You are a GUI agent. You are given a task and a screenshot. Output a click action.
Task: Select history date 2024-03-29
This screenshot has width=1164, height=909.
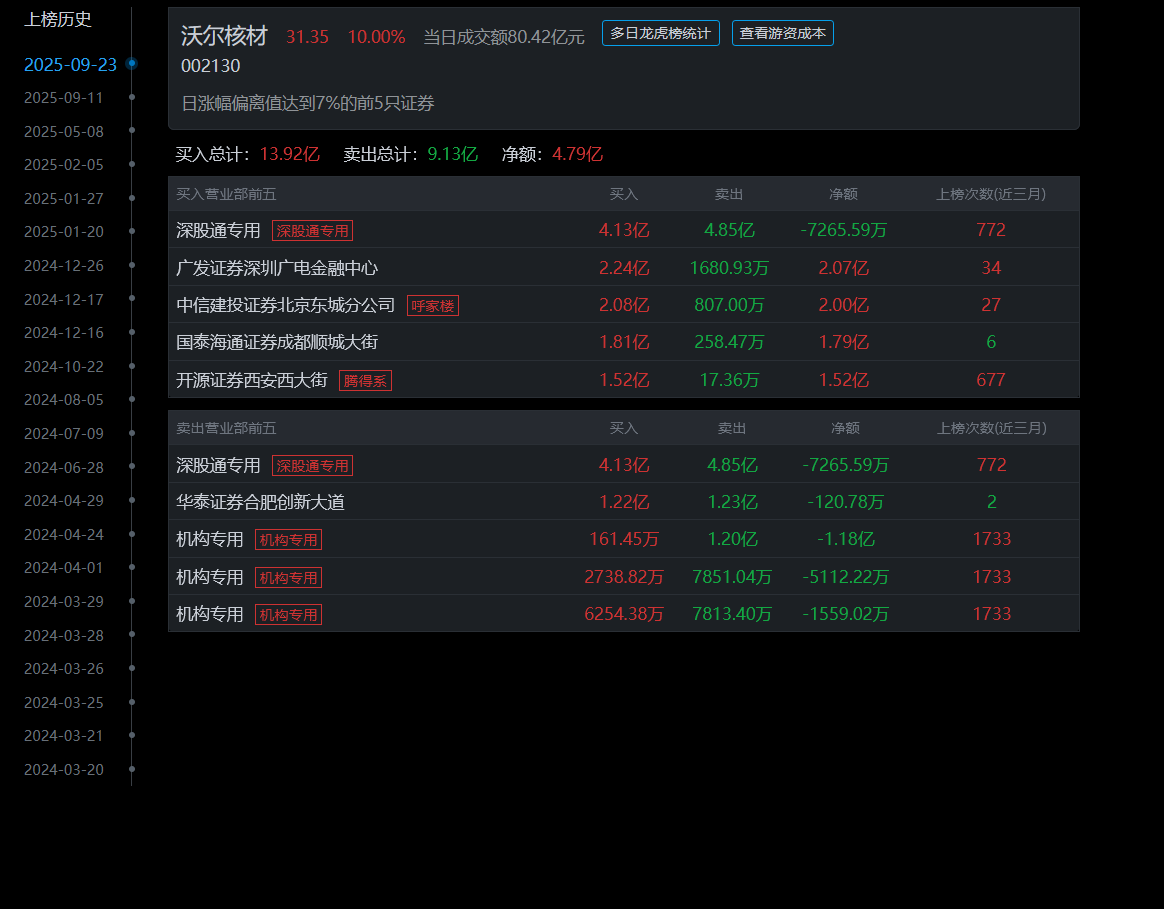point(64,602)
